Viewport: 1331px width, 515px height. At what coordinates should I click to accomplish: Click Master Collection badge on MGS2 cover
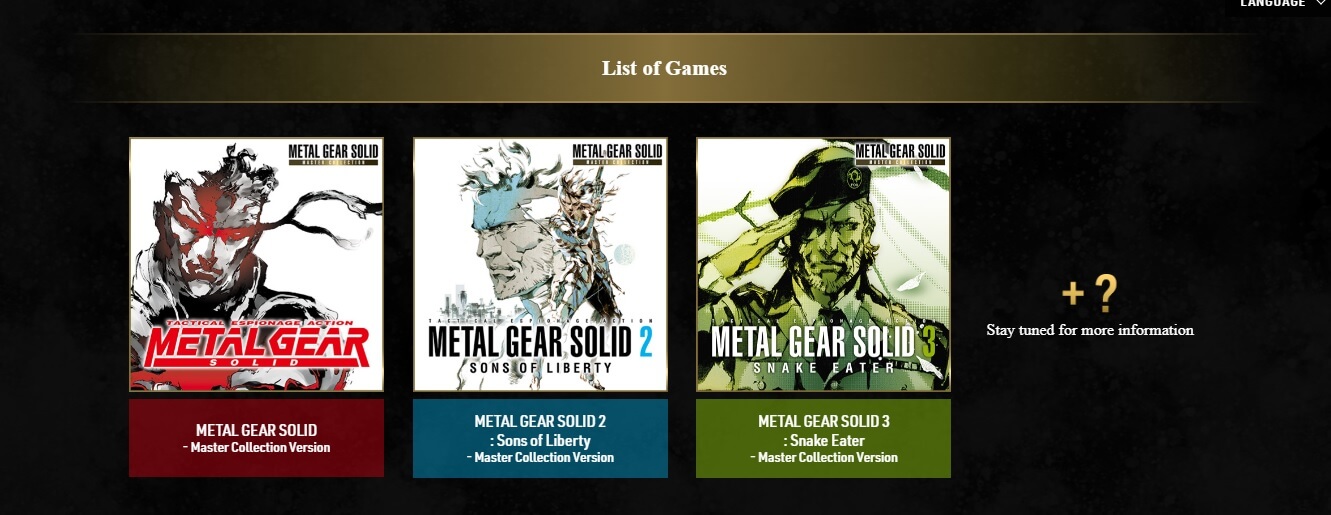618,155
